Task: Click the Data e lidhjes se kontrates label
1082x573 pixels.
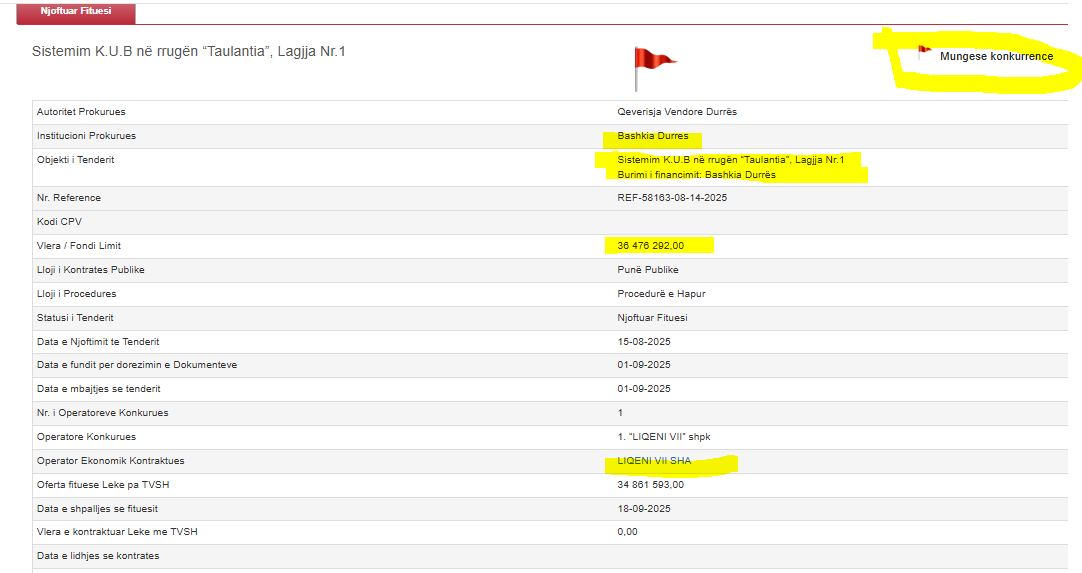Action: coord(98,556)
